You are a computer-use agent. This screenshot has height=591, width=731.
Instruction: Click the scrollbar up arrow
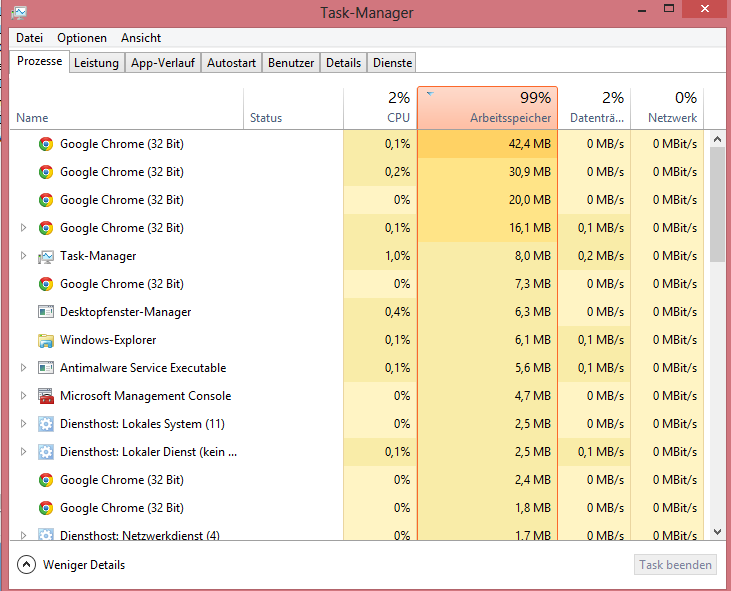(x=717, y=139)
